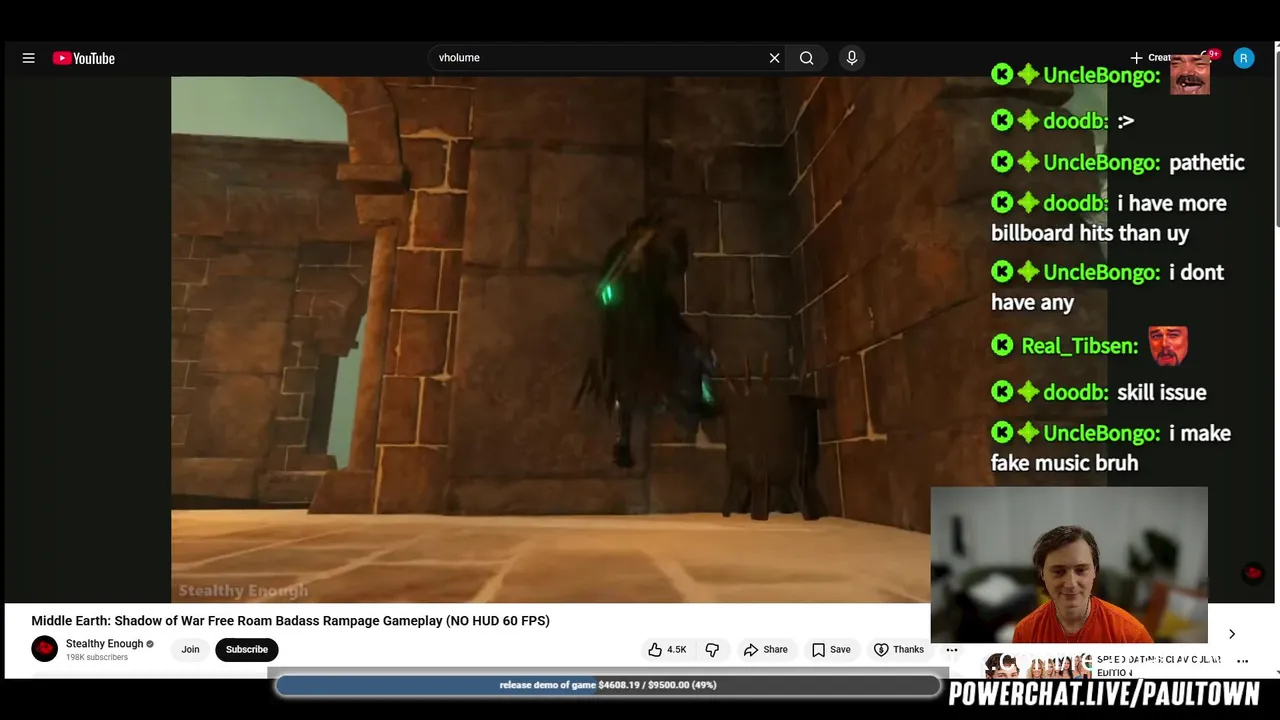Click the webcam overlay of the streamer
The height and width of the screenshot is (720, 1280).
click(x=1069, y=565)
